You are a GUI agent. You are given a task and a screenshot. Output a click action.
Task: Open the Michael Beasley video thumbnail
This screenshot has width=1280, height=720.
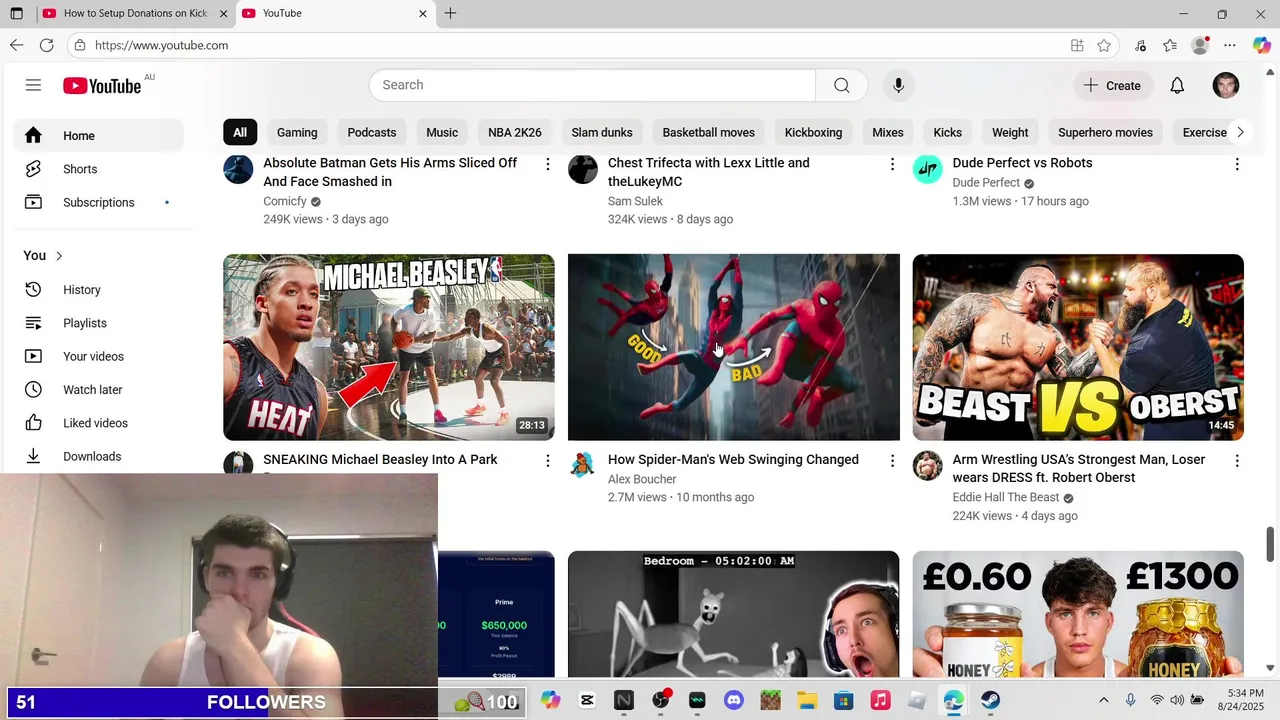[x=389, y=347]
